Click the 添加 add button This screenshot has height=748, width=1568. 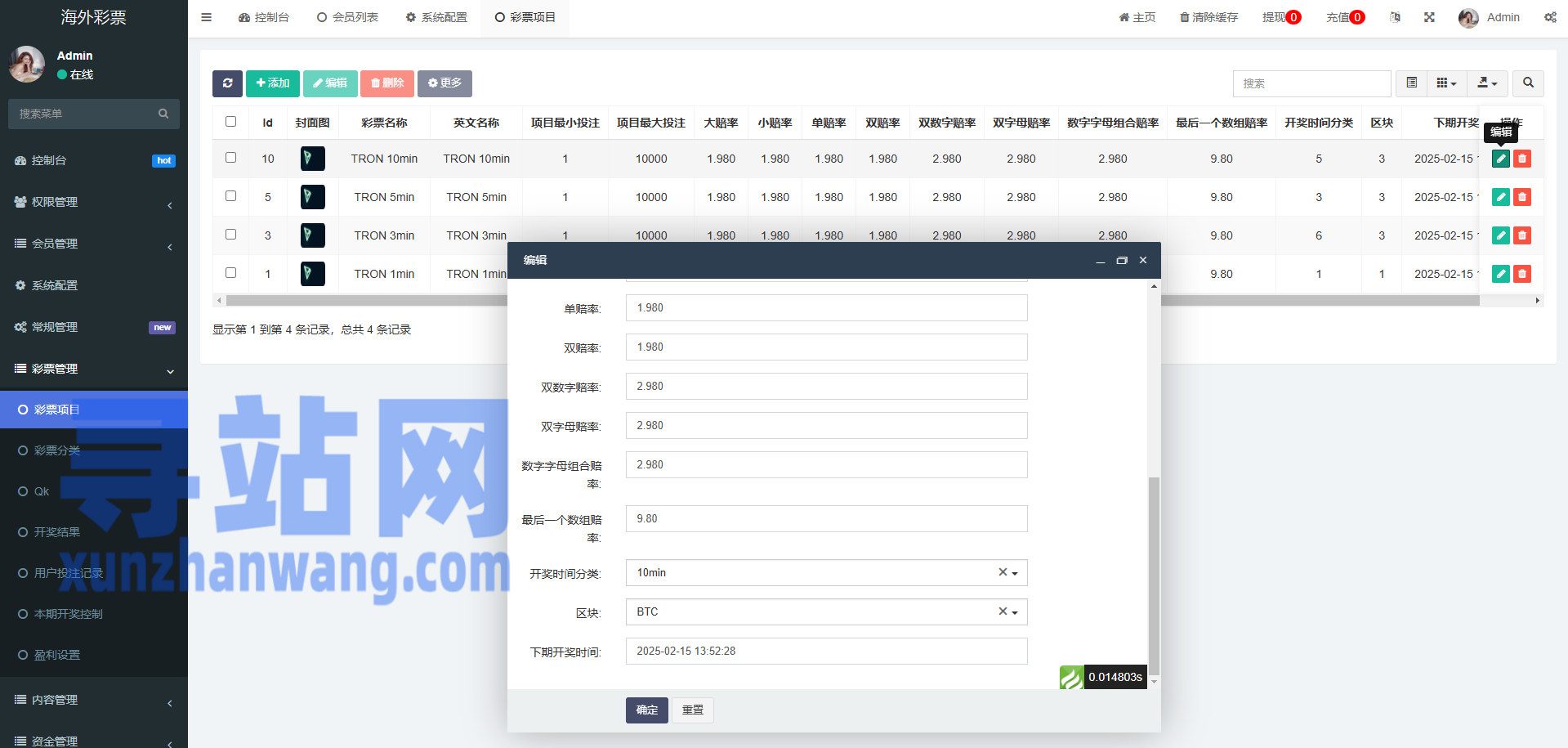tap(273, 83)
